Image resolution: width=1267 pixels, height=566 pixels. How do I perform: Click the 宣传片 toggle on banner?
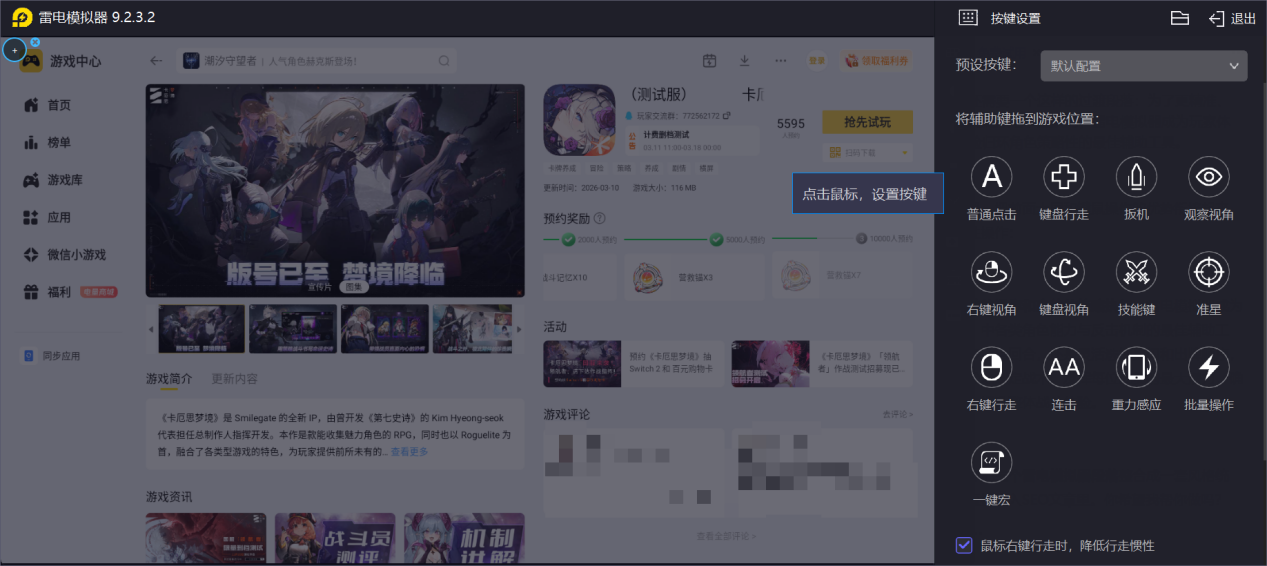click(319, 286)
